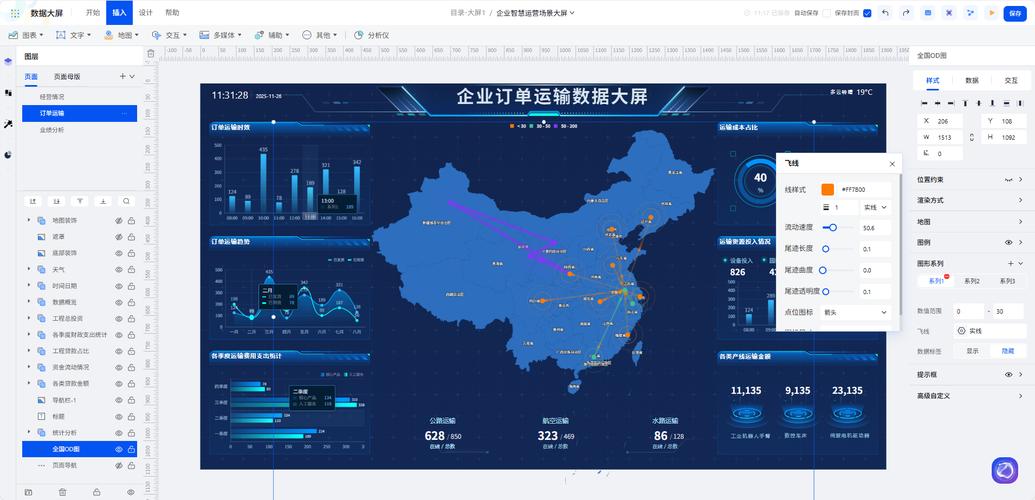Open the 其他 insert menu

(x=320, y=35)
